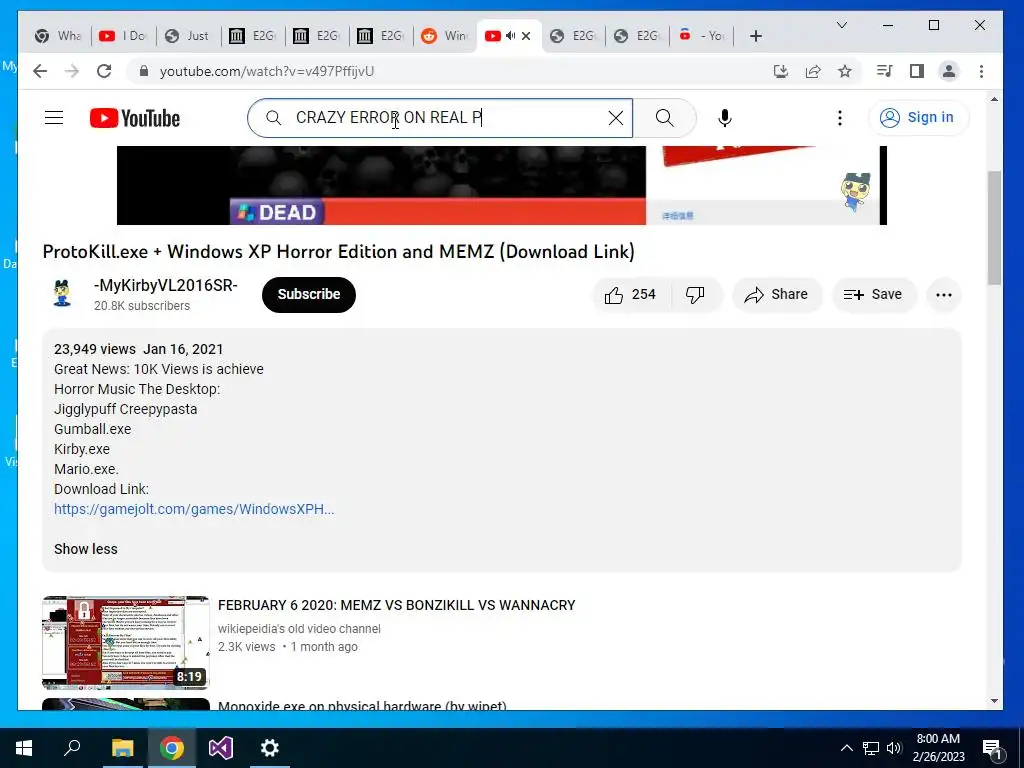
Task: Go to the YouTube home logo
Action: click(135, 118)
